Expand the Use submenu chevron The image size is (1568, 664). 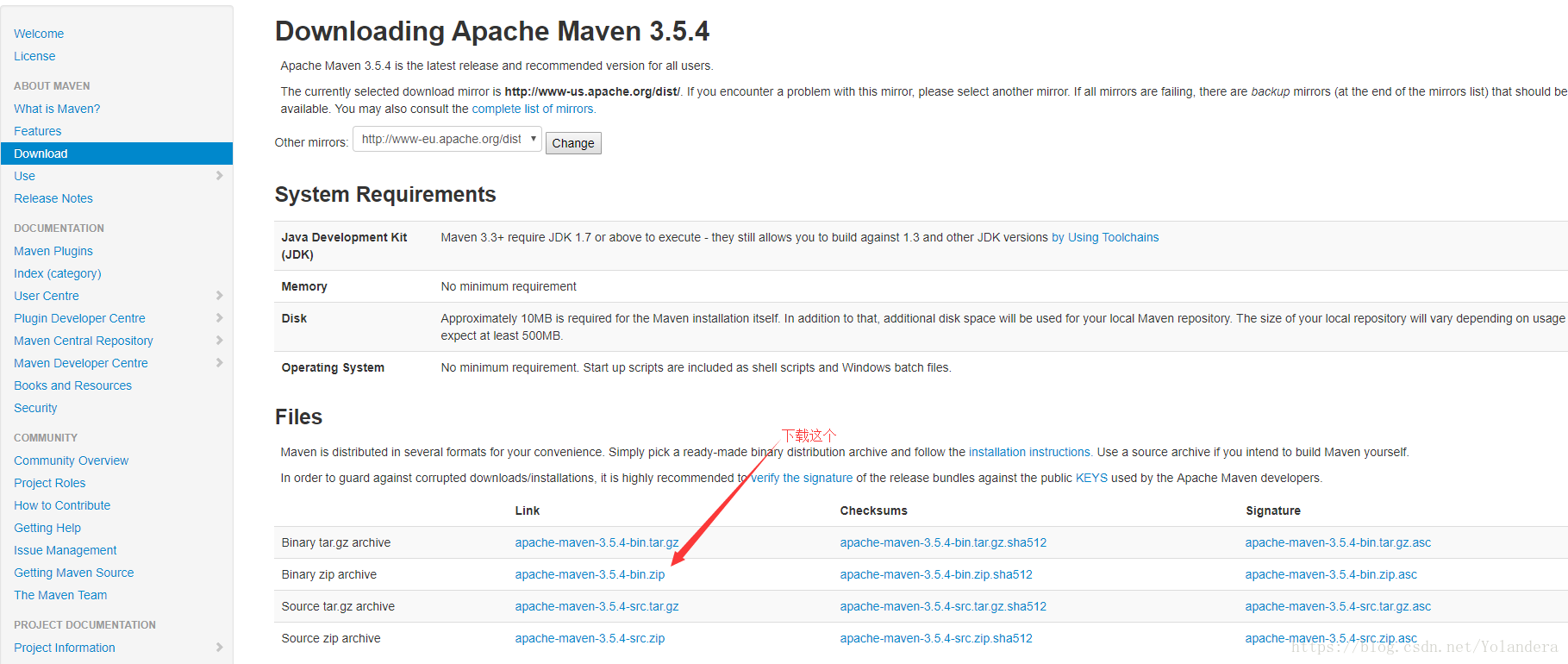tap(219, 175)
